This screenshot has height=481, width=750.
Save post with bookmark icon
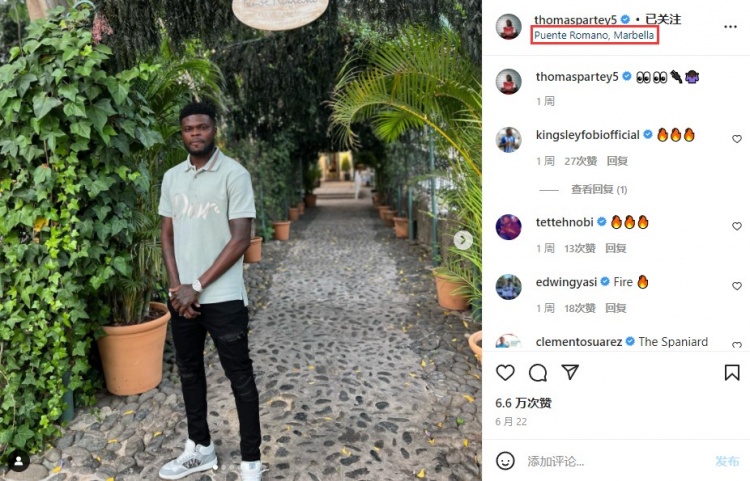pyautogui.click(x=732, y=373)
